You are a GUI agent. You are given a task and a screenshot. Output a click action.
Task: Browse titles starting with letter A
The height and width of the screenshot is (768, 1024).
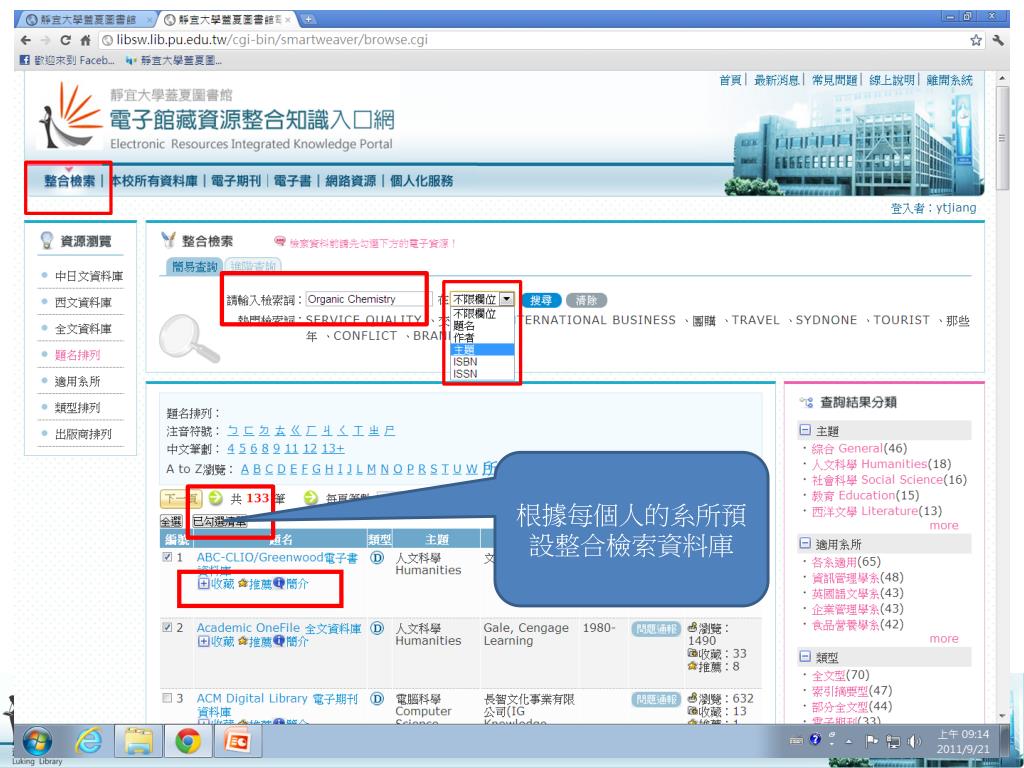[245, 470]
